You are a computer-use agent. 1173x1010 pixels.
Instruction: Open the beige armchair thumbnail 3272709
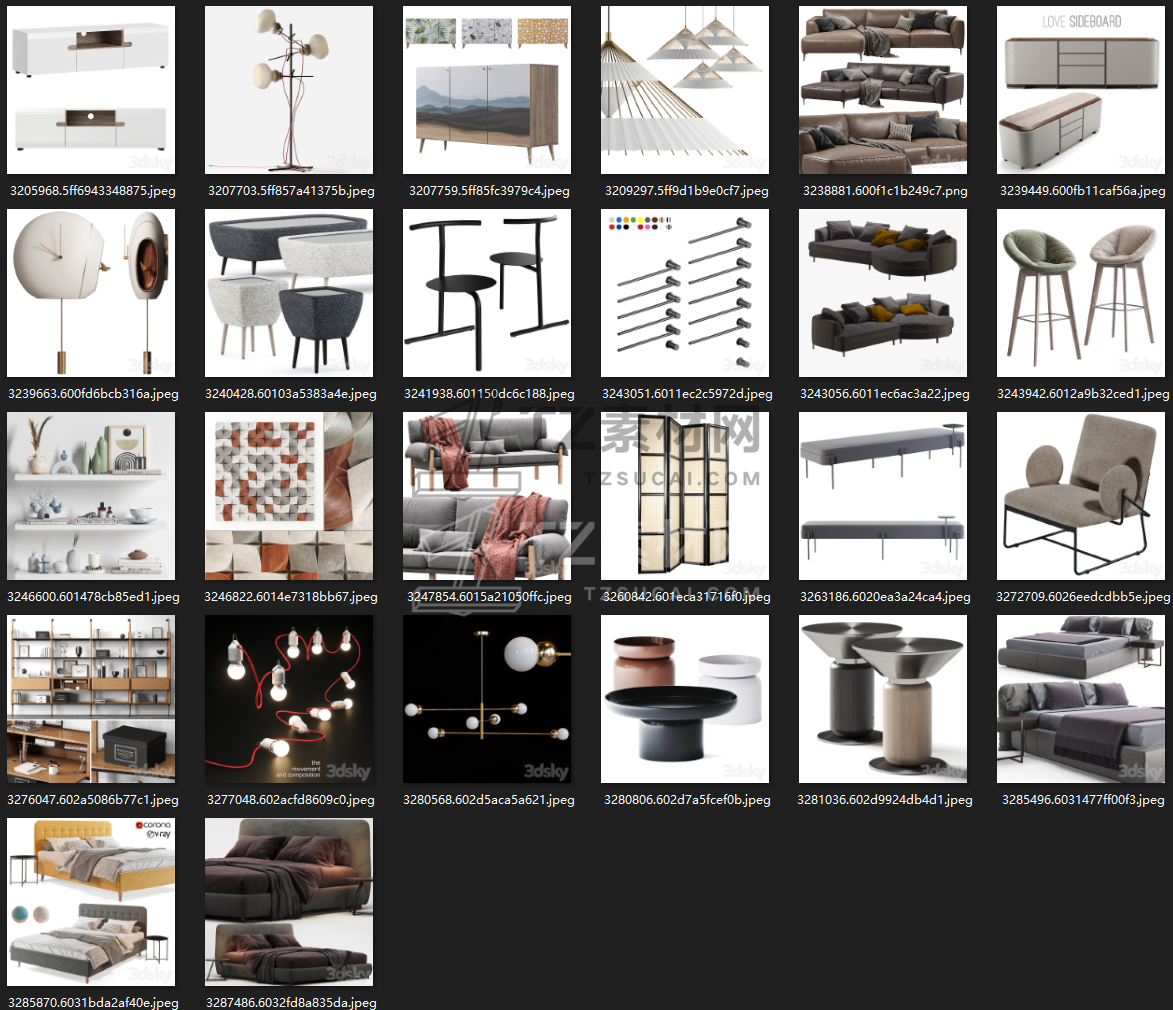1081,496
